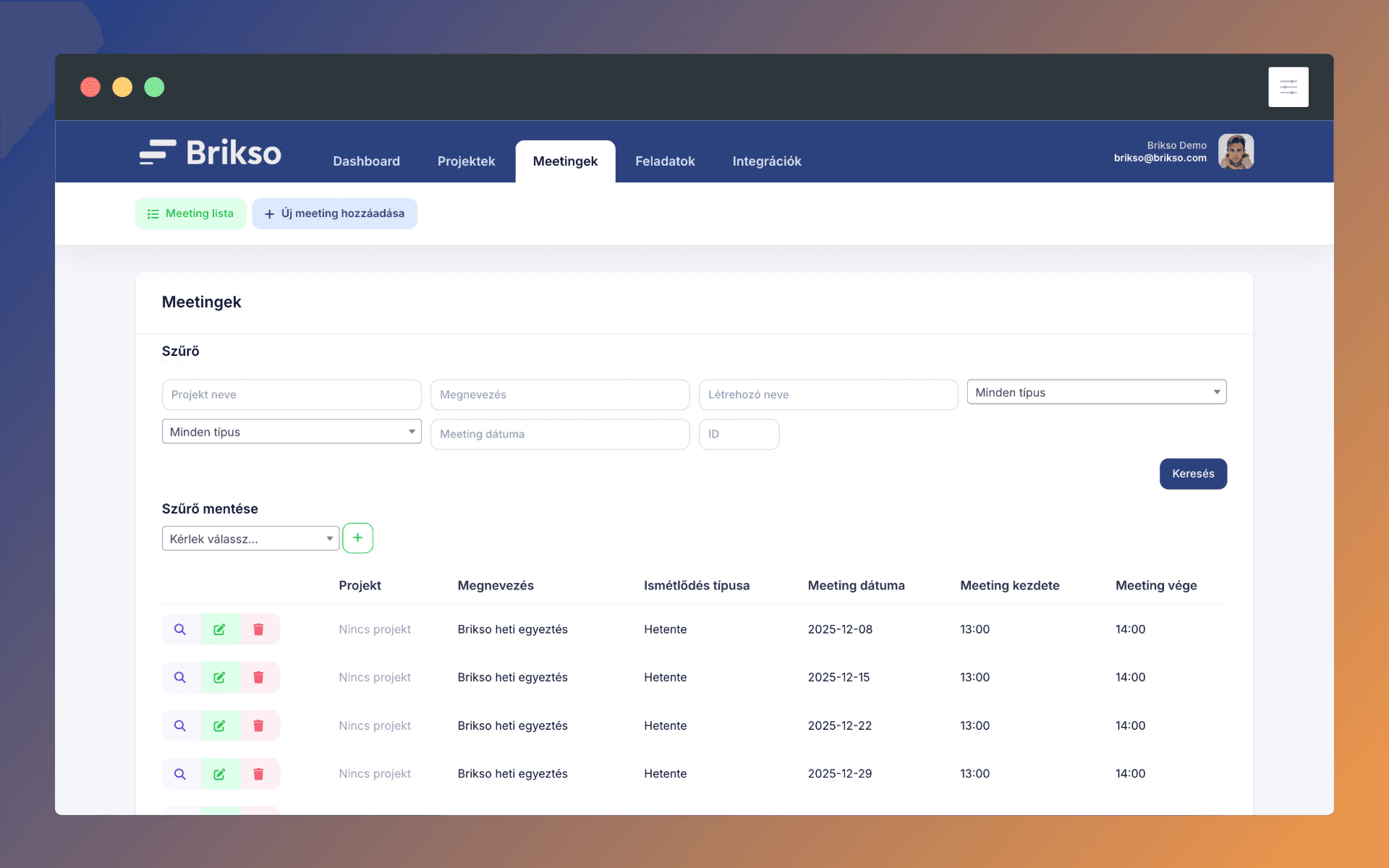Expand the top-right Minden típus dropdown
The width and height of the screenshot is (1389, 868).
click(x=1096, y=392)
